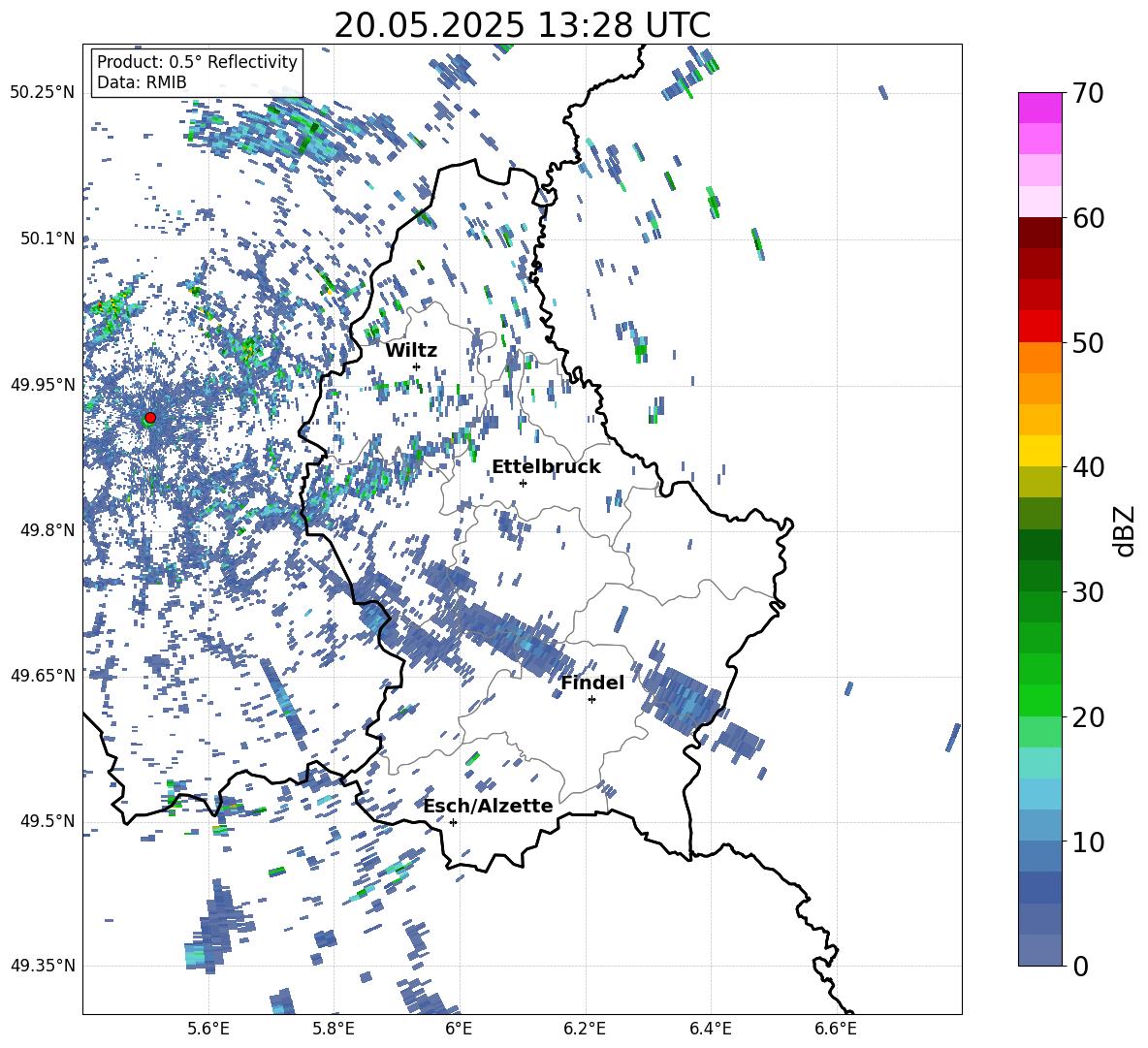This screenshot has height=1048, width=1148.
Task: Click the bright red colorbar swatch
Action: pyautogui.click(x=1039, y=327)
